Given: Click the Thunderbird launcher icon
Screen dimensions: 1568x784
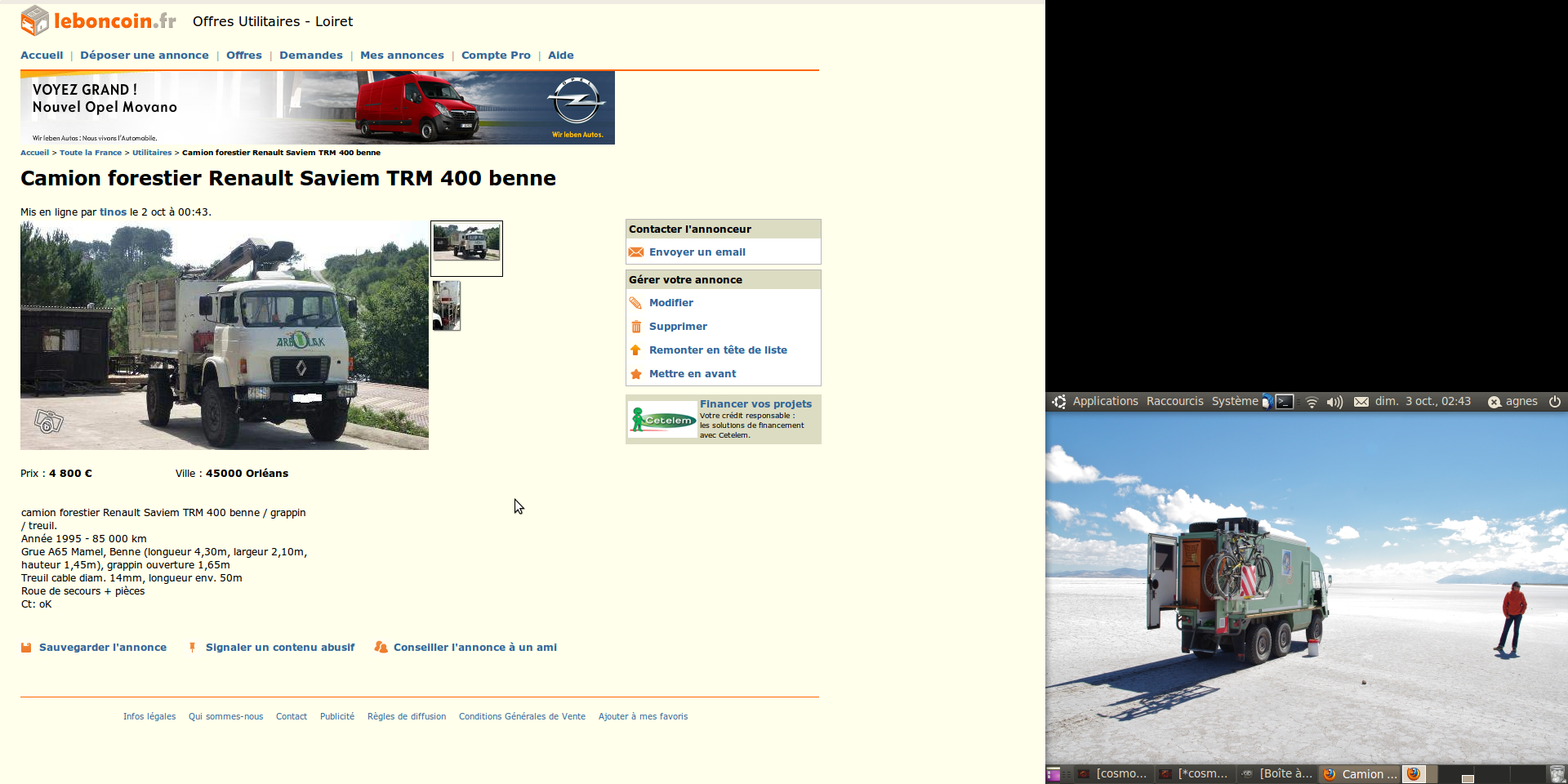Looking at the screenshot, I should pyautogui.click(x=1267, y=402).
